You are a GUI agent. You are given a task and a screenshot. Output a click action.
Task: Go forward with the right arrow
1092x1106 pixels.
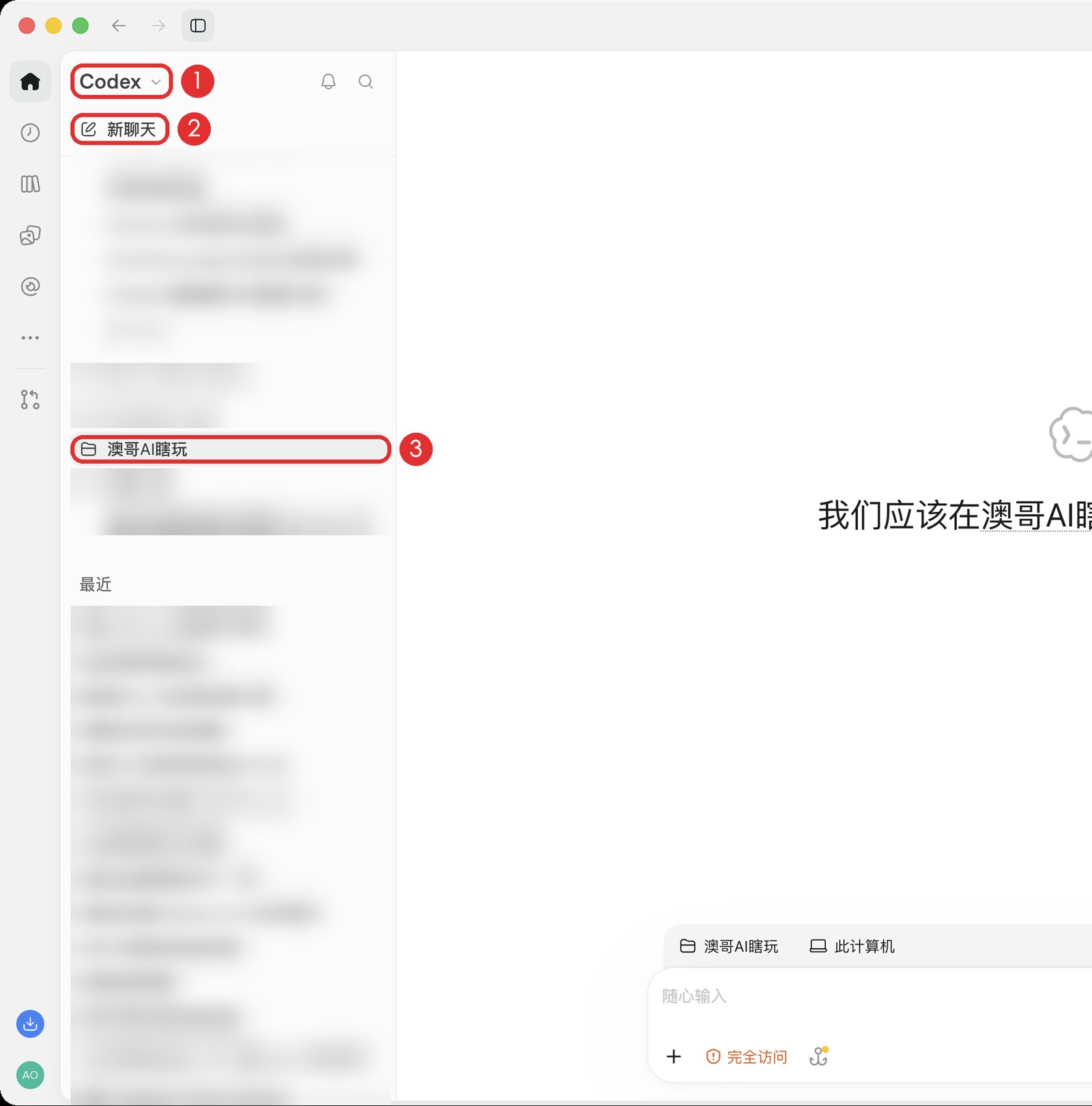pyautogui.click(x=158, y=26)
